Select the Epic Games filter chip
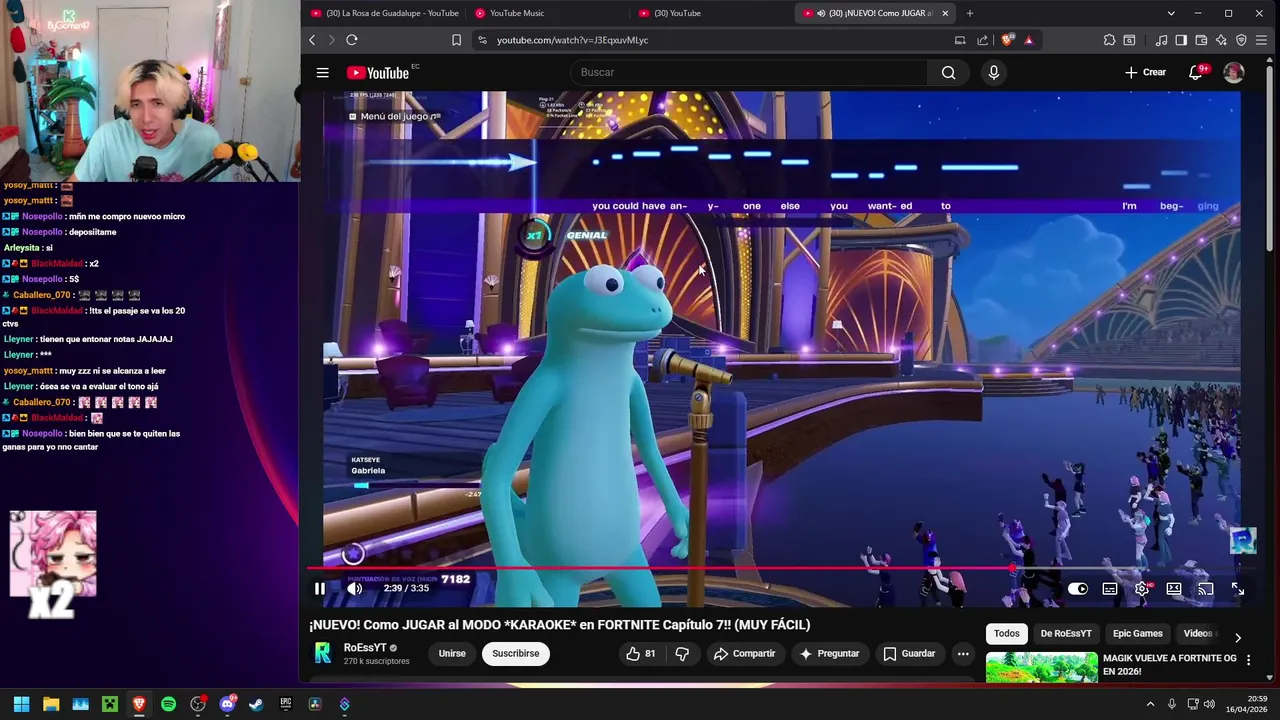Image resolution: width=1280 pixels, height=720 pixels. tap(1138, 634)
